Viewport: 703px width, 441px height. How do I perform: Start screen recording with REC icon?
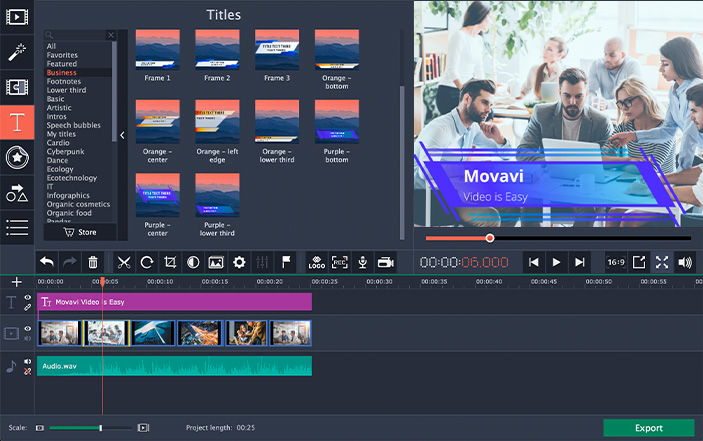tap(339, 262)
